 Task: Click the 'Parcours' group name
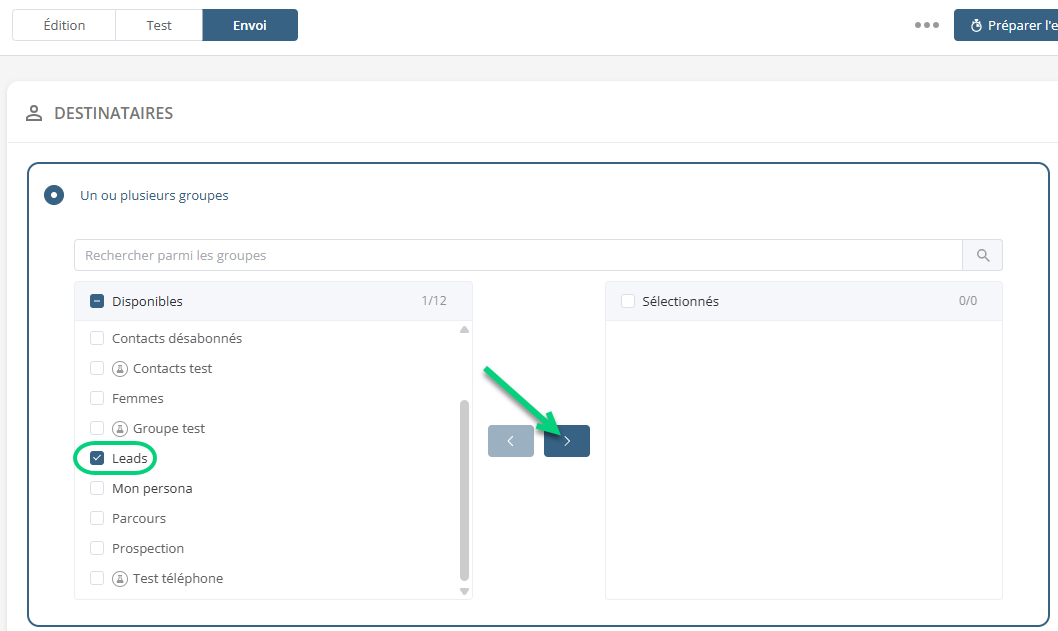139,518
